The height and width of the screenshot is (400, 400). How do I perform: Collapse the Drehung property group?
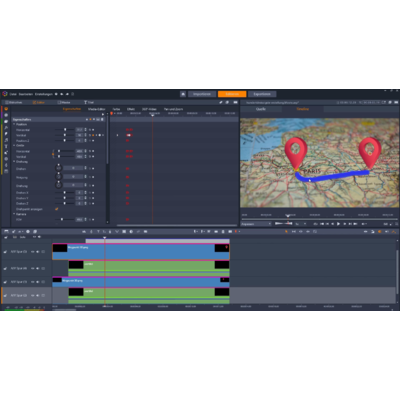(14, 162)
